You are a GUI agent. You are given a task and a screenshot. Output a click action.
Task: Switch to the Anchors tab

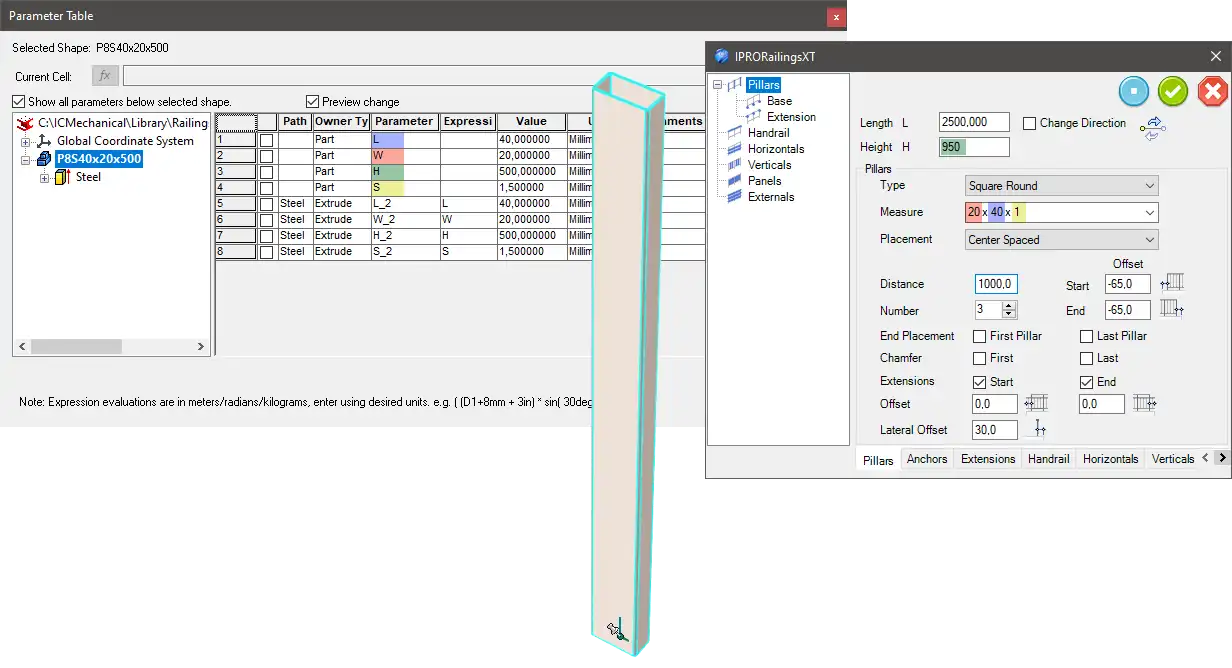[927, 459]
